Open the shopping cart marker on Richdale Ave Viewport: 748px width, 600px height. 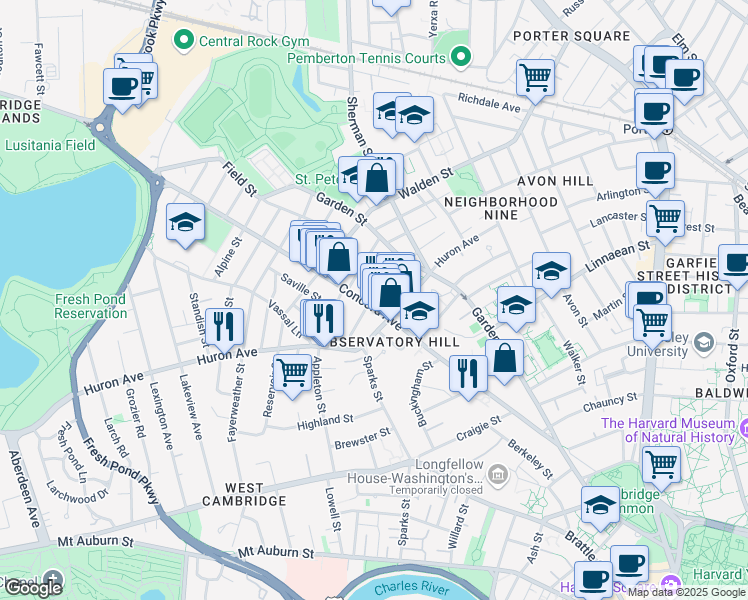(x=536, y=76)
